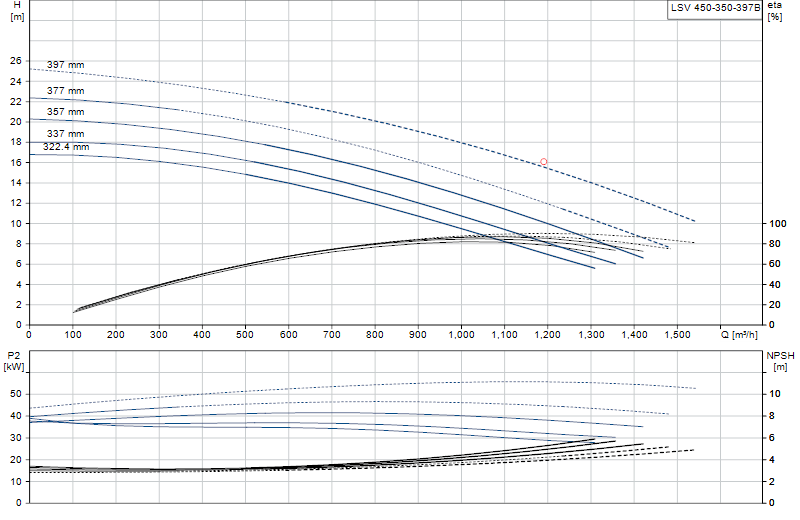Click the NPSH [m] axis label
This screenshot has width=800, height=520.
[780, 361]
